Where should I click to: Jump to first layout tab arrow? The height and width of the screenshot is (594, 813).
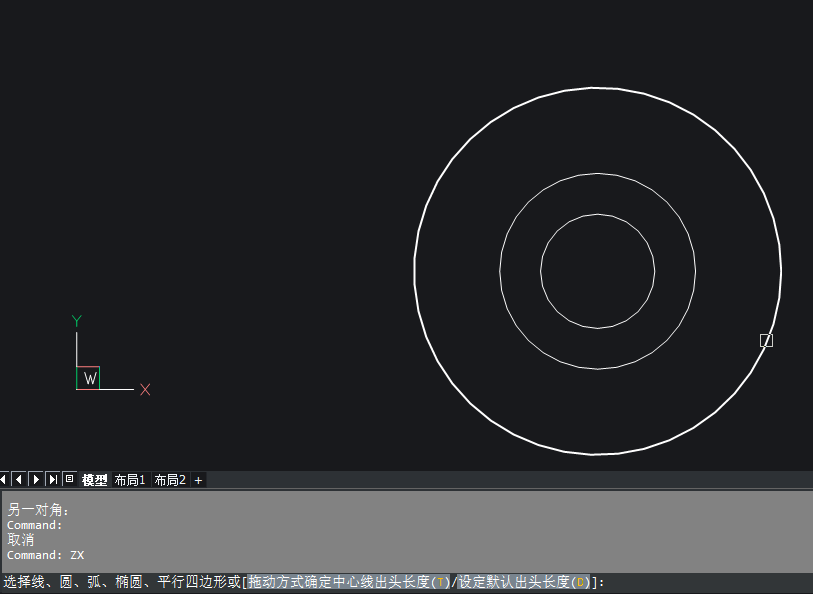(x=4, y=479)
